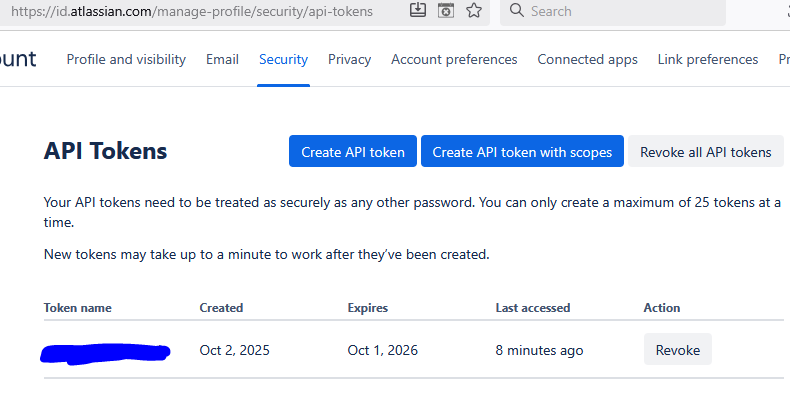Revoke the token created Oct 2, 2025
Viewport: 790px width, 408px height.
(677, 350)
